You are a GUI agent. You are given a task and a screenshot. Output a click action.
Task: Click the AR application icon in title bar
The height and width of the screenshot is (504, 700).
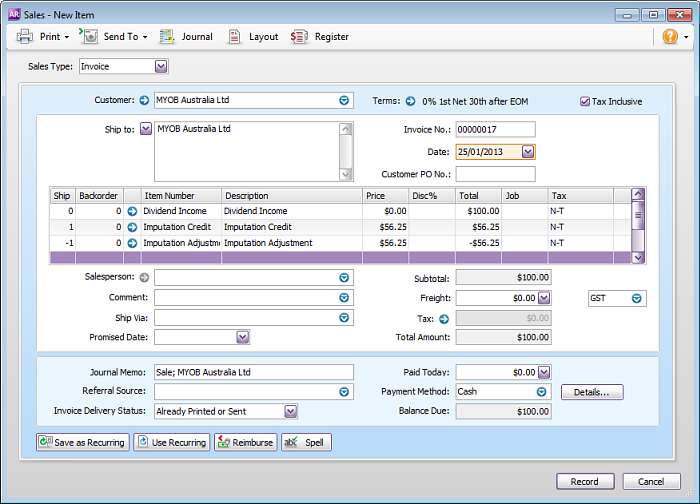[14, 14]
